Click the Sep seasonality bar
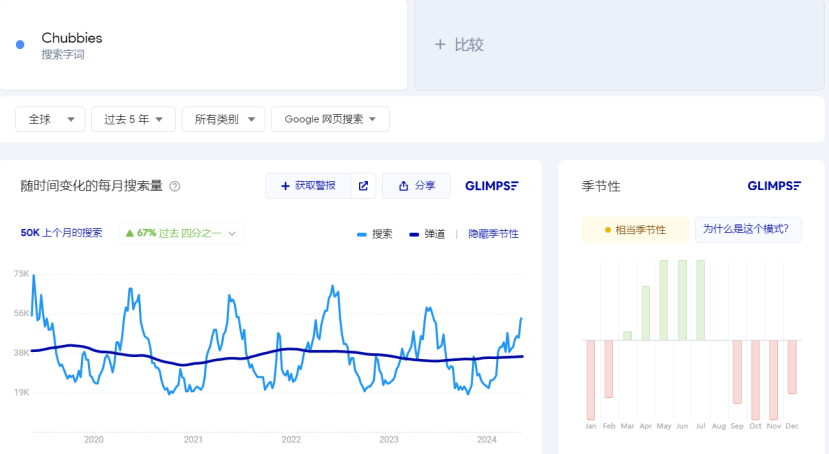 click(737, 372)
